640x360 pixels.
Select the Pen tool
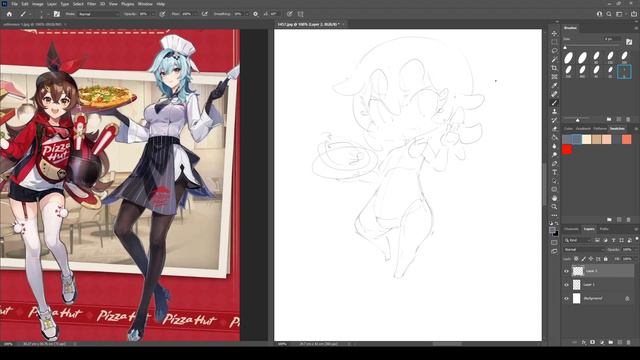(x=554, y=163)
